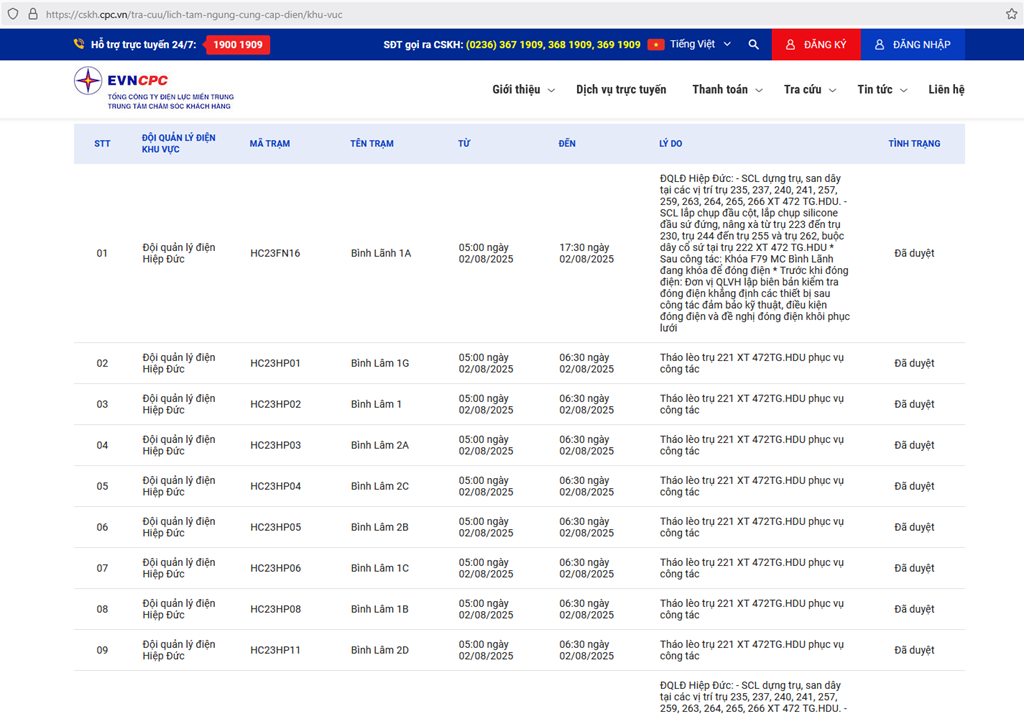Click the search magnifier icon
This screenshot has height=714, width=1024.
pos(754,45)
